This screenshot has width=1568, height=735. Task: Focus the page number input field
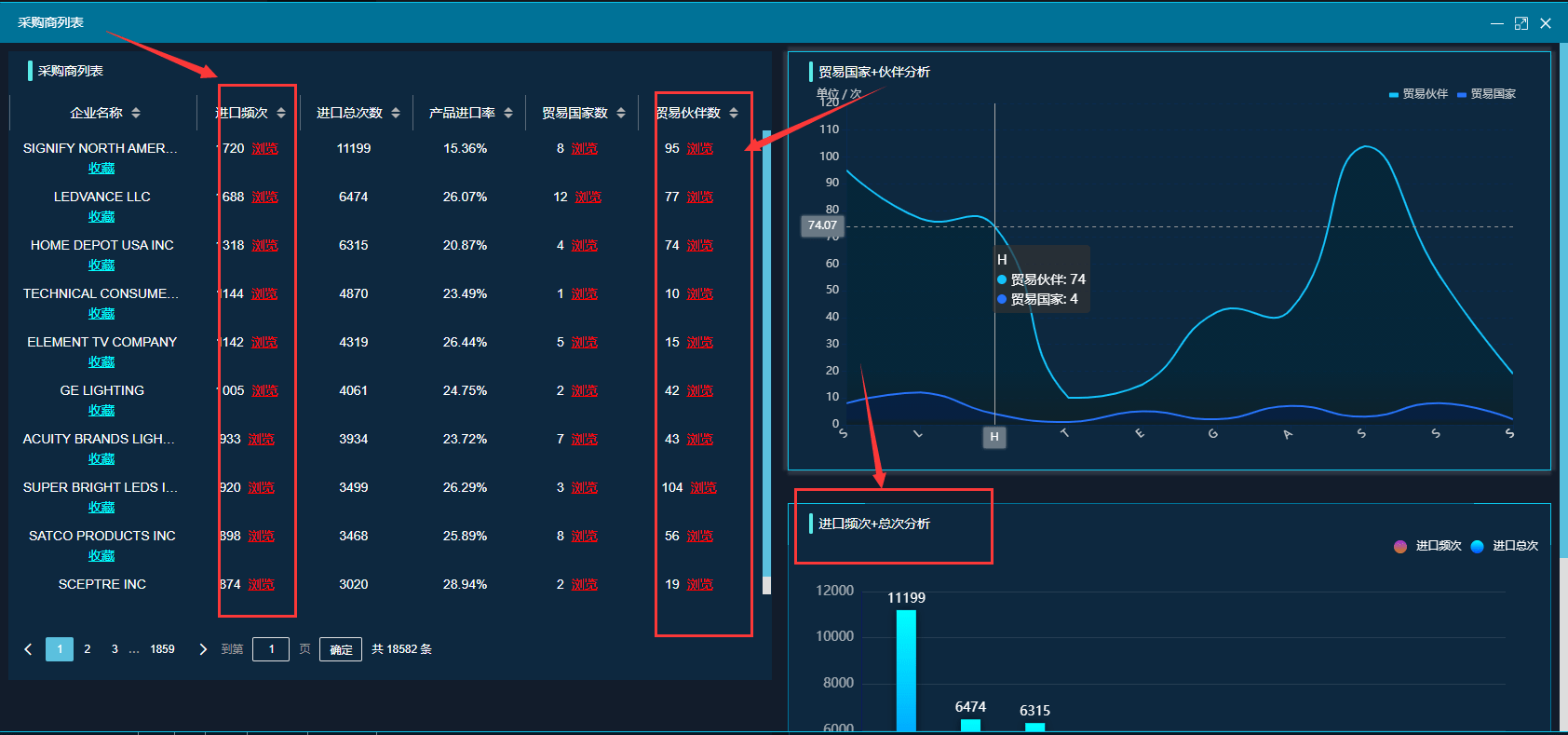pyautogui.click(x=271, y=649)
